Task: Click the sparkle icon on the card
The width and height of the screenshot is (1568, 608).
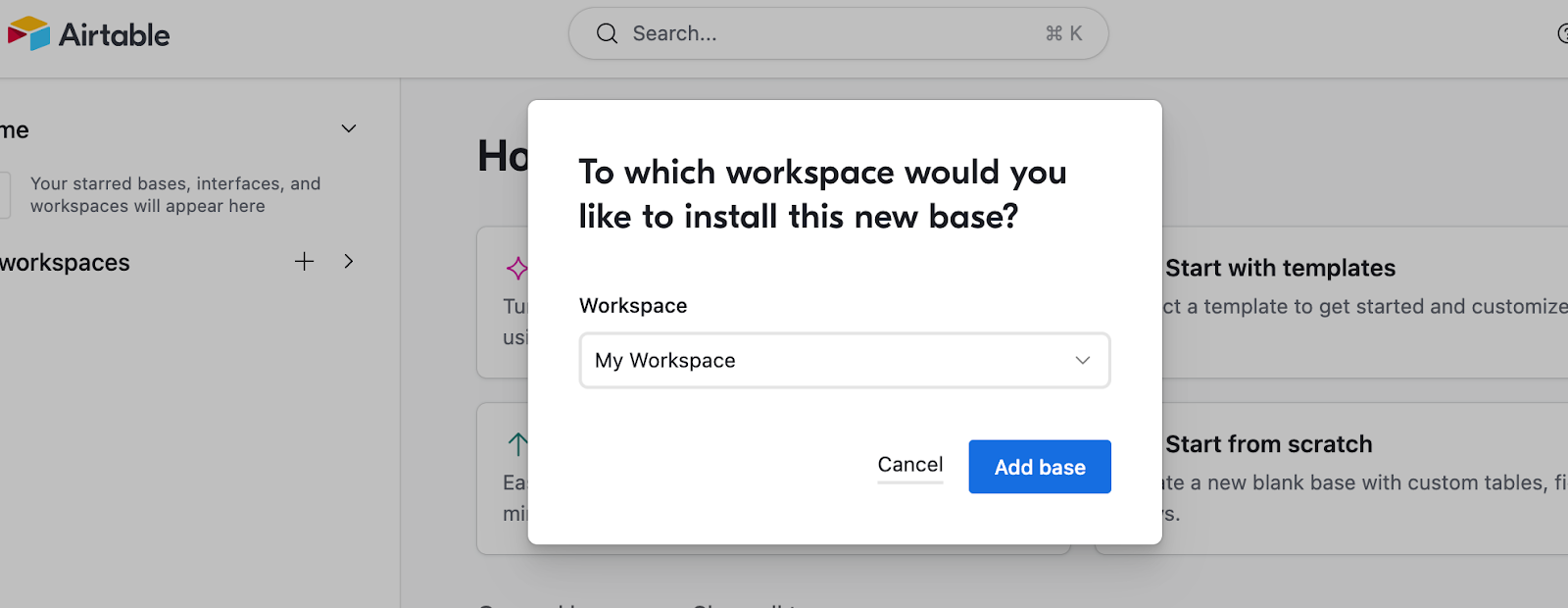Action: (x=517, y=268)
